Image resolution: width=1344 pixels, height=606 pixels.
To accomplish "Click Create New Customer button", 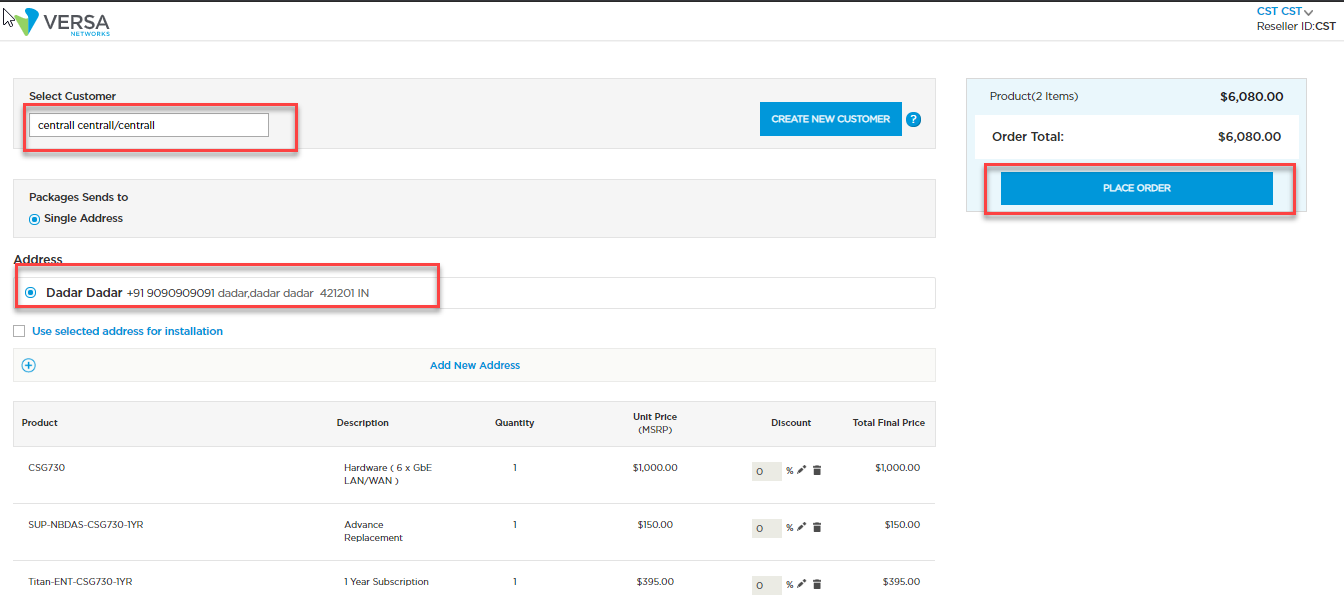I will coord(831,119).
